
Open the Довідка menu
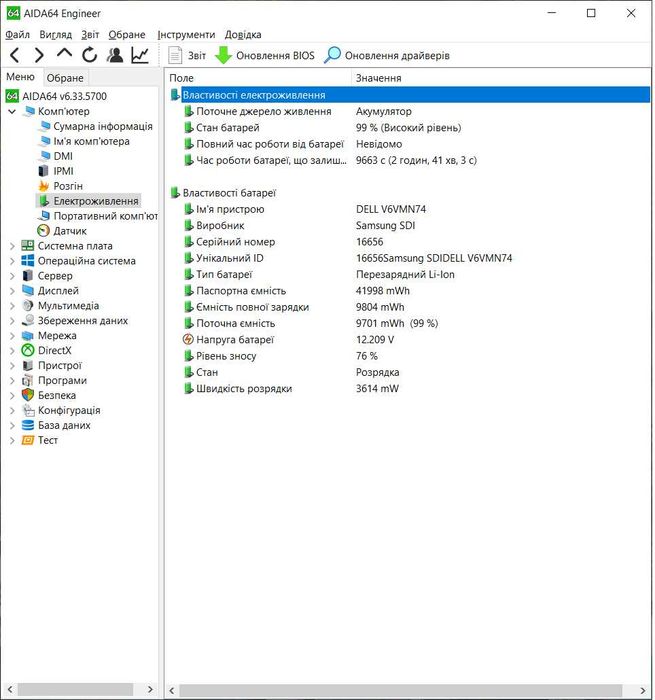point(243,34)
